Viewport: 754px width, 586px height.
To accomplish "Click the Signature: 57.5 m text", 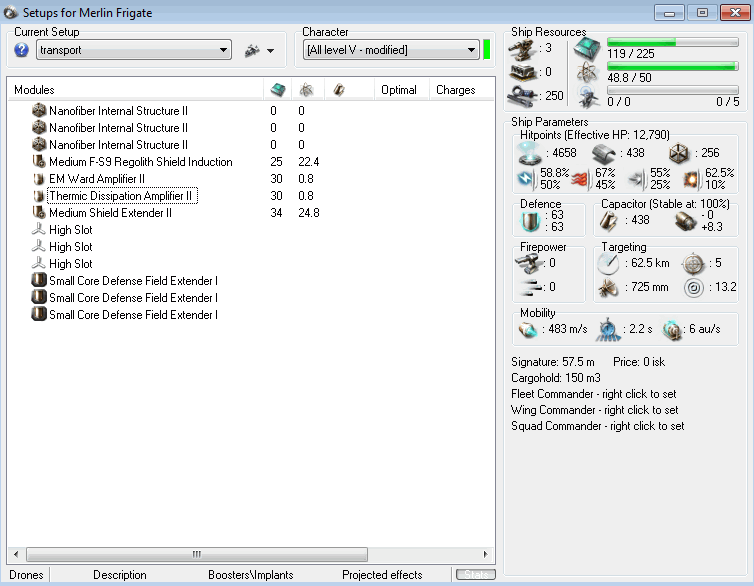I will 553,362.
